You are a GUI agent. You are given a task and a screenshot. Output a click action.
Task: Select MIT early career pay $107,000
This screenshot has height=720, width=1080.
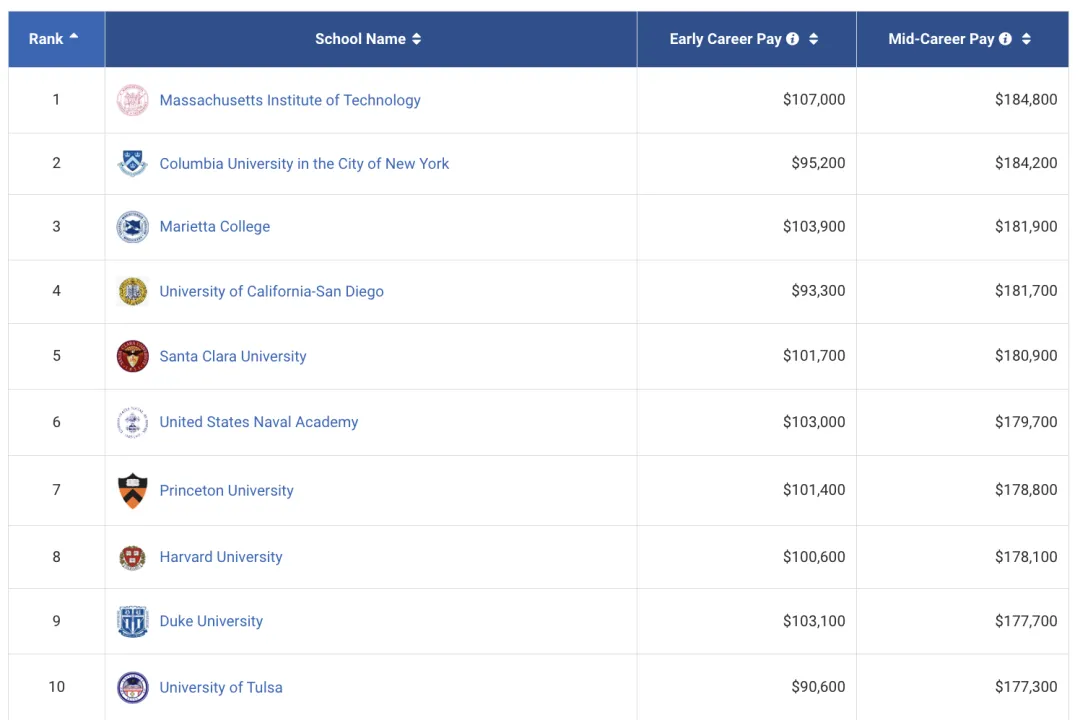click(813, 99)
